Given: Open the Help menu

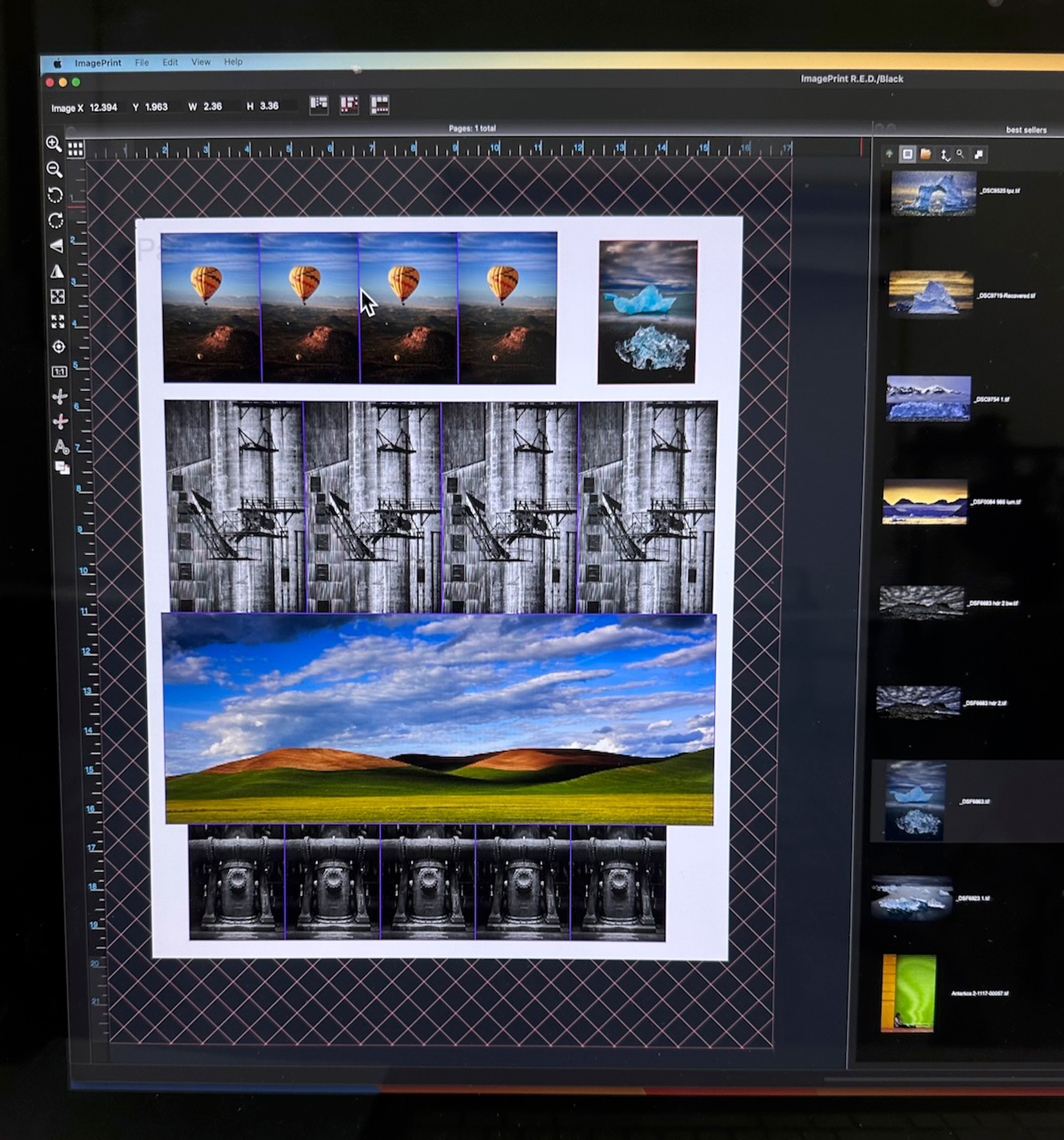Looking at the screenshot, I should [233, 62].
